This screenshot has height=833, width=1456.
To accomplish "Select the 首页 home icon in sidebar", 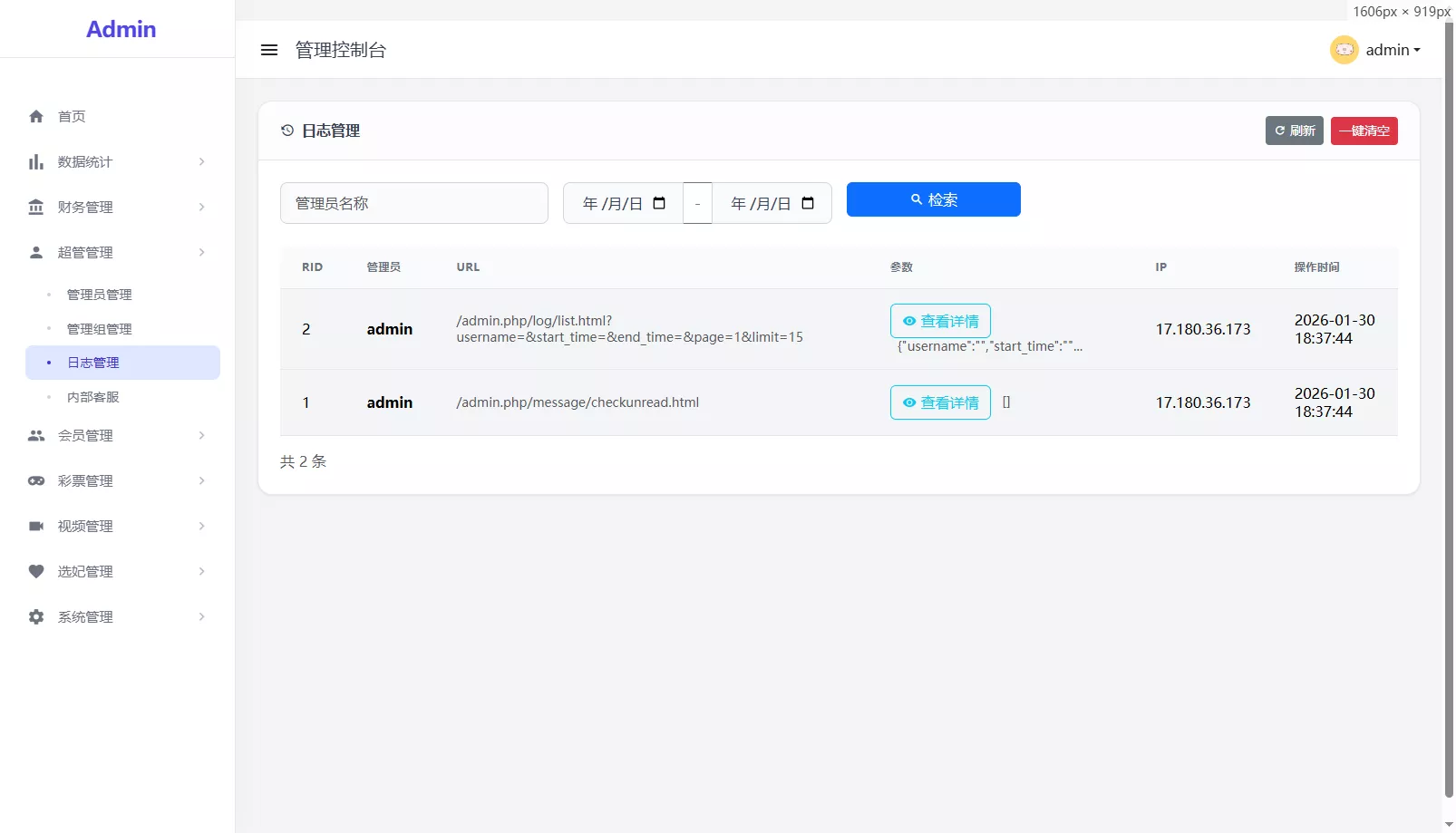I will (x=36, y=116).
